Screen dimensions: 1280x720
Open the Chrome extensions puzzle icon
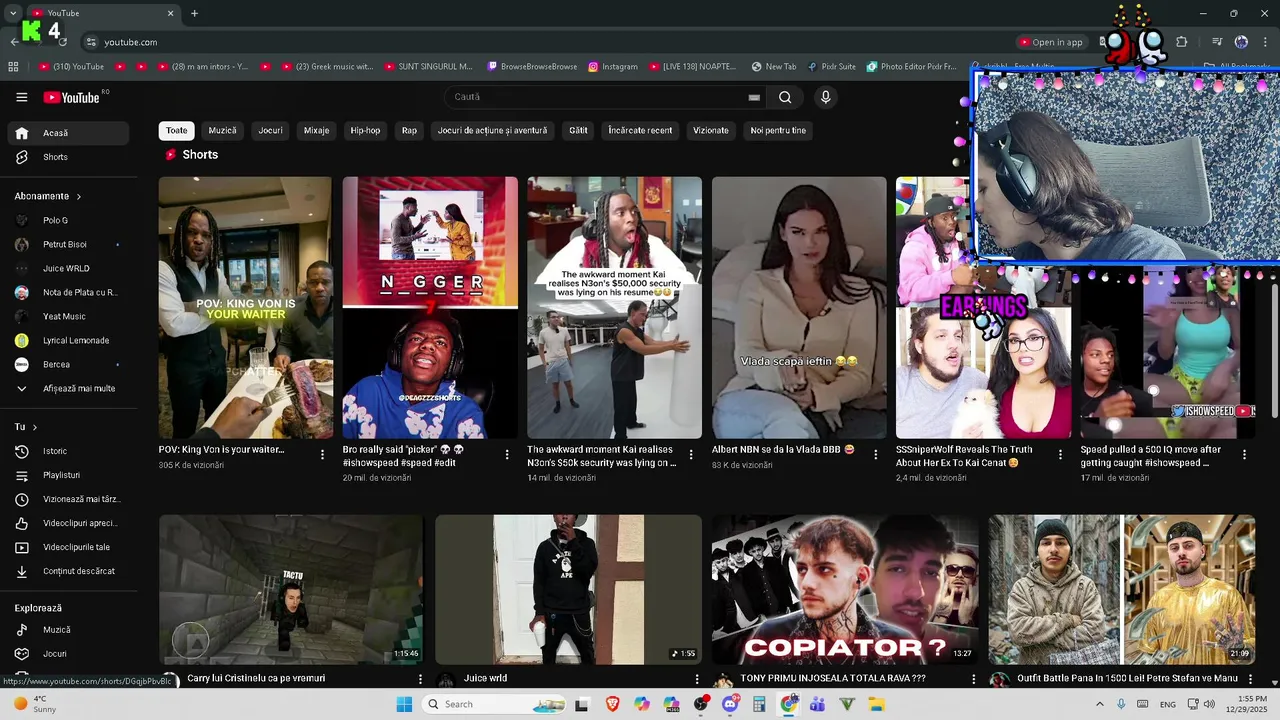point(1182,42)
